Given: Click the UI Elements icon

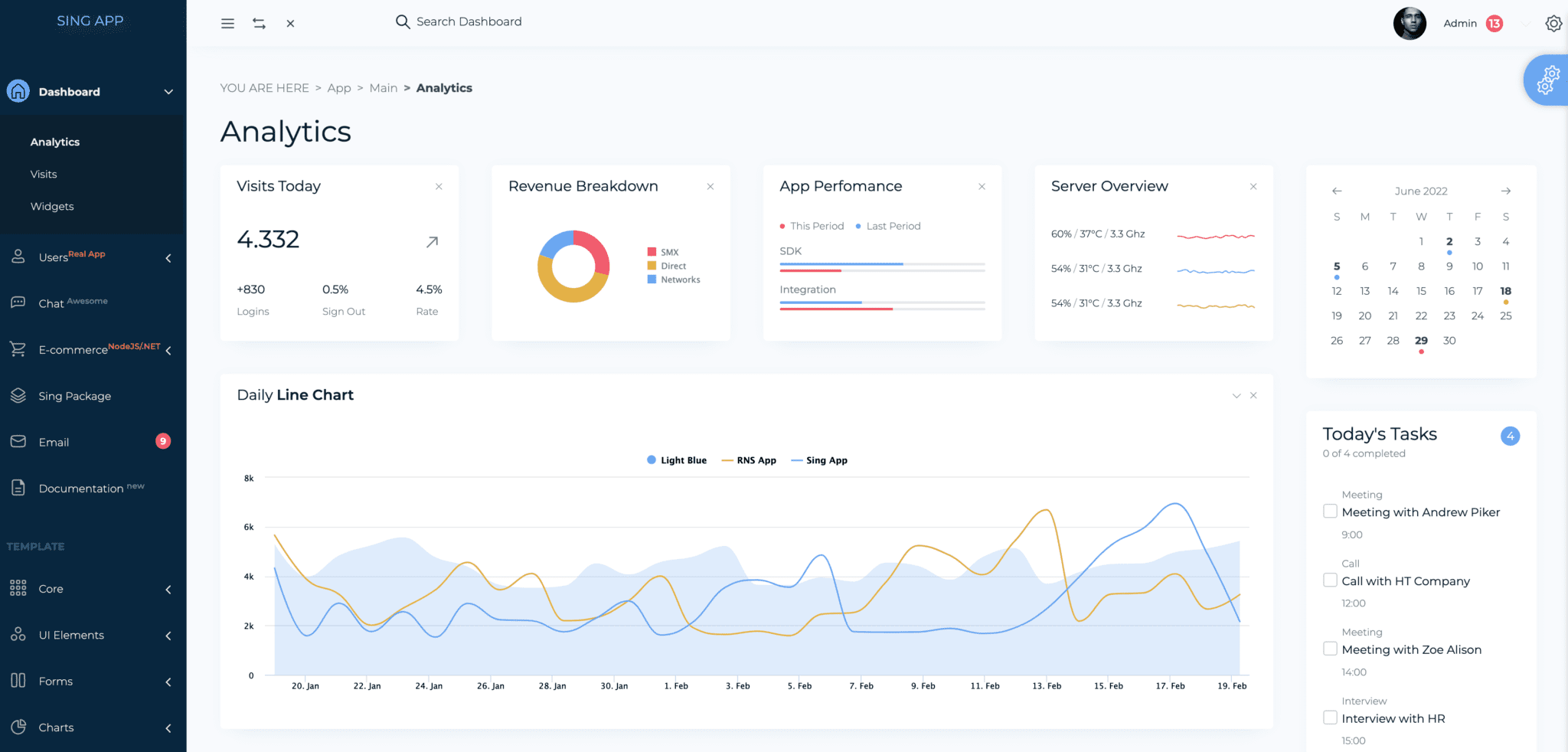Looking at the screenshot, I should 18,635.
